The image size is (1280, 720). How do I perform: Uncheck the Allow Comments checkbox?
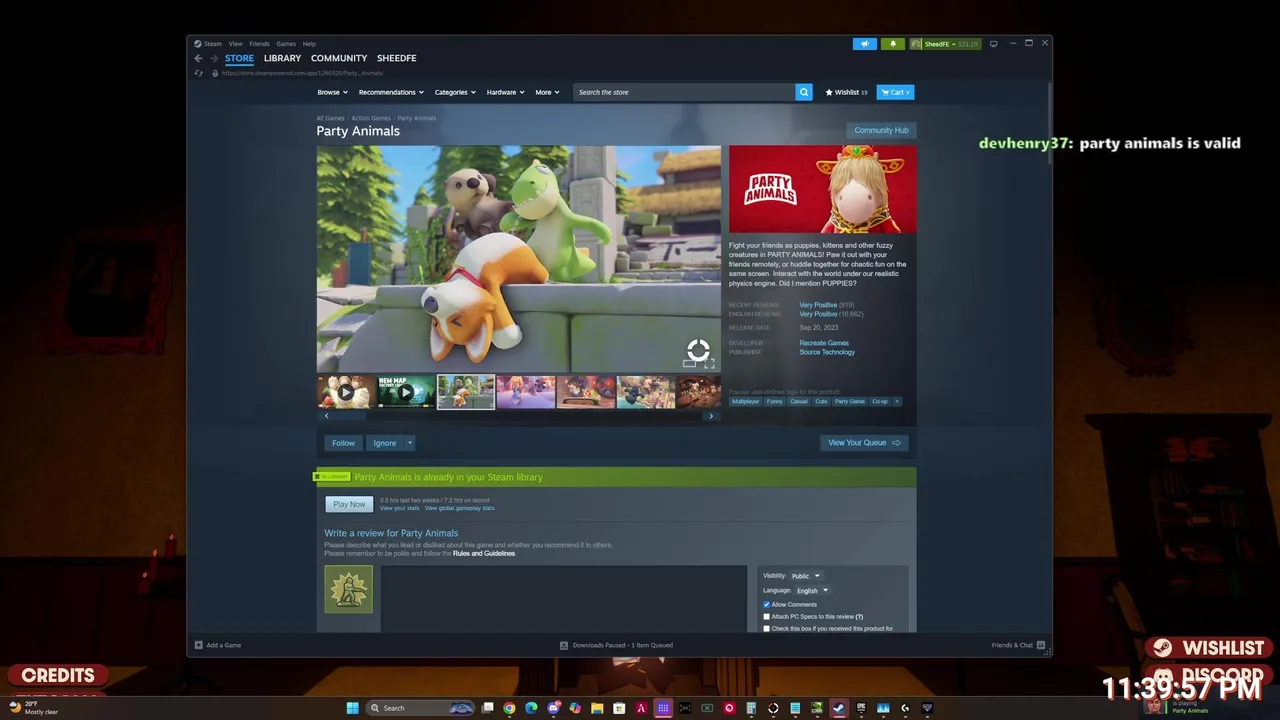point(767,604)
